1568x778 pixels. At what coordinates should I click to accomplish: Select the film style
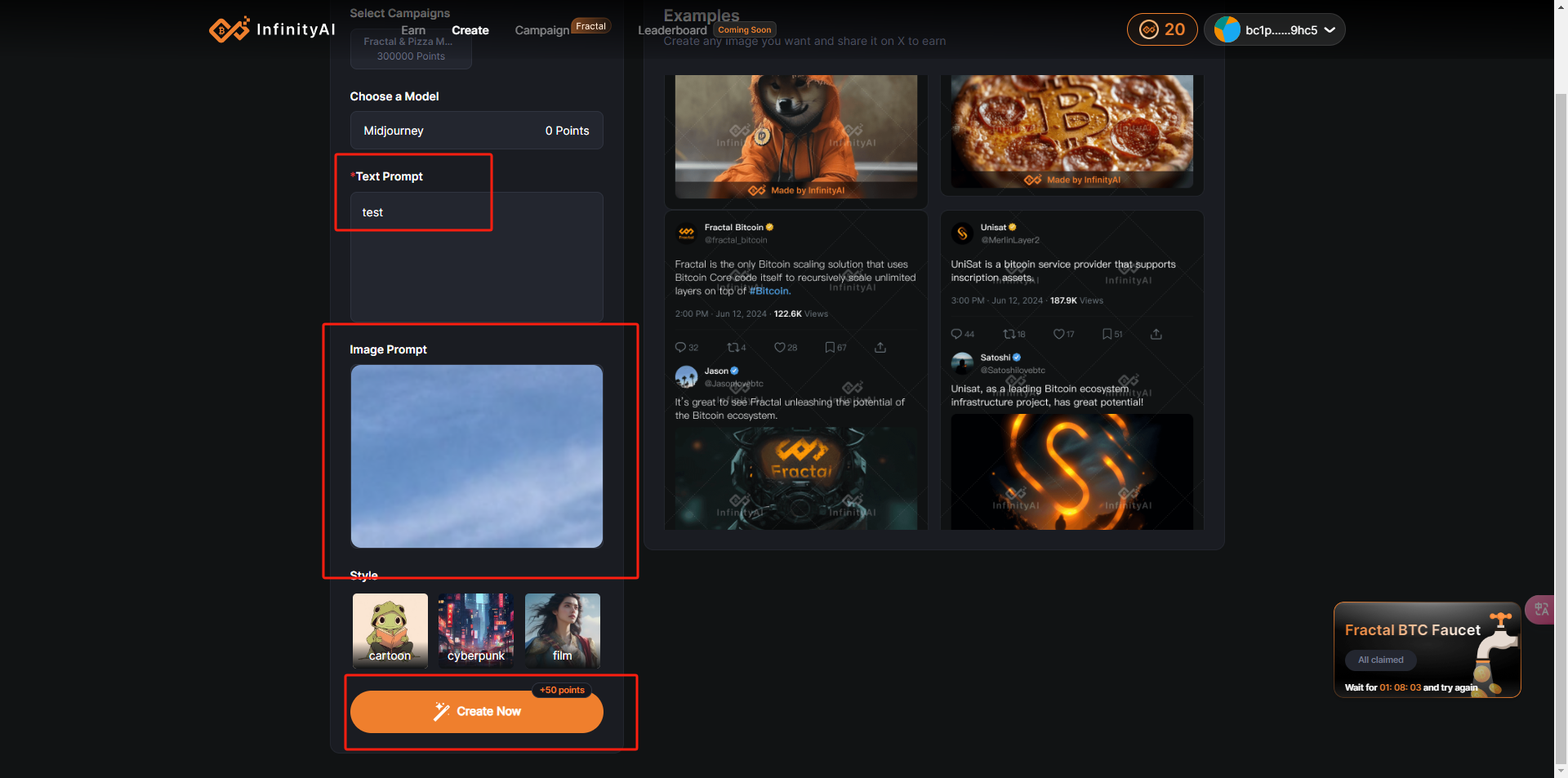pos(562,630)
